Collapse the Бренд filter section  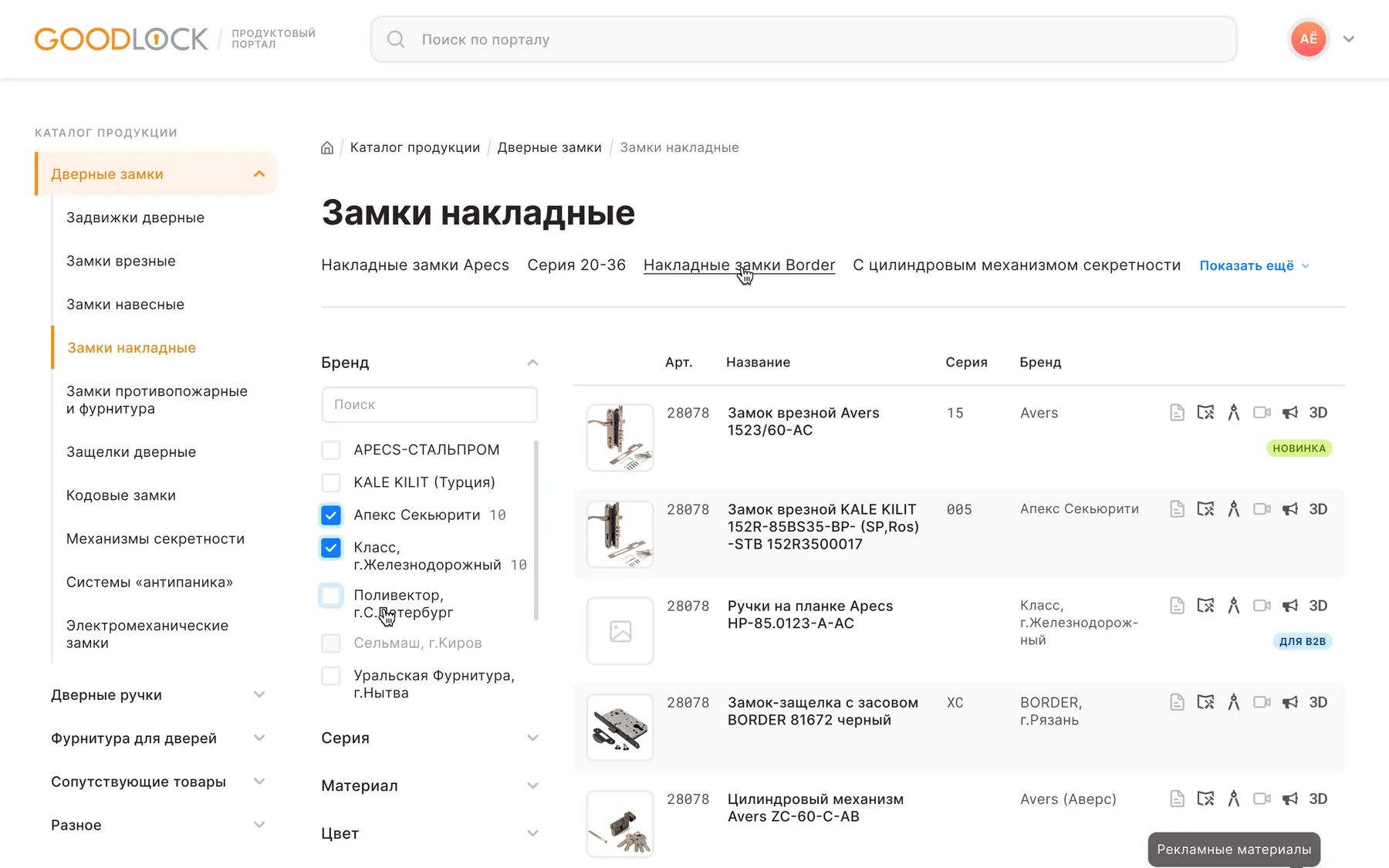[x=532, y=363]
